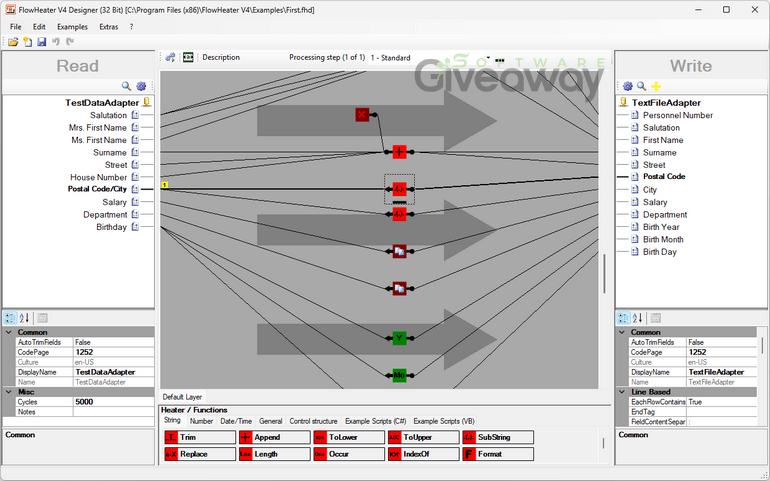Collapse the Common section in Read properties

9,332
